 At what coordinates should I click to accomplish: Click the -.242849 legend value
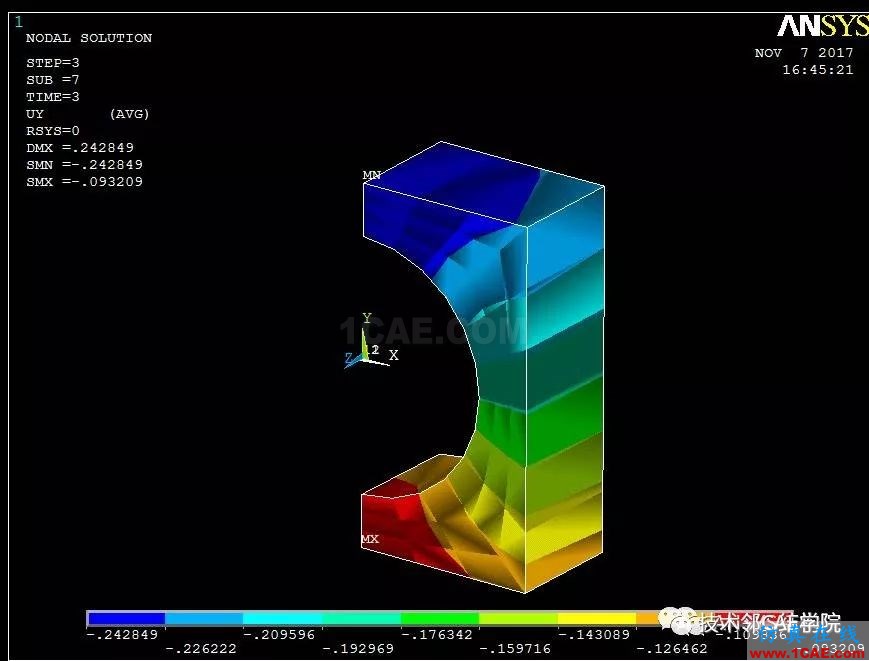(122, 635)
